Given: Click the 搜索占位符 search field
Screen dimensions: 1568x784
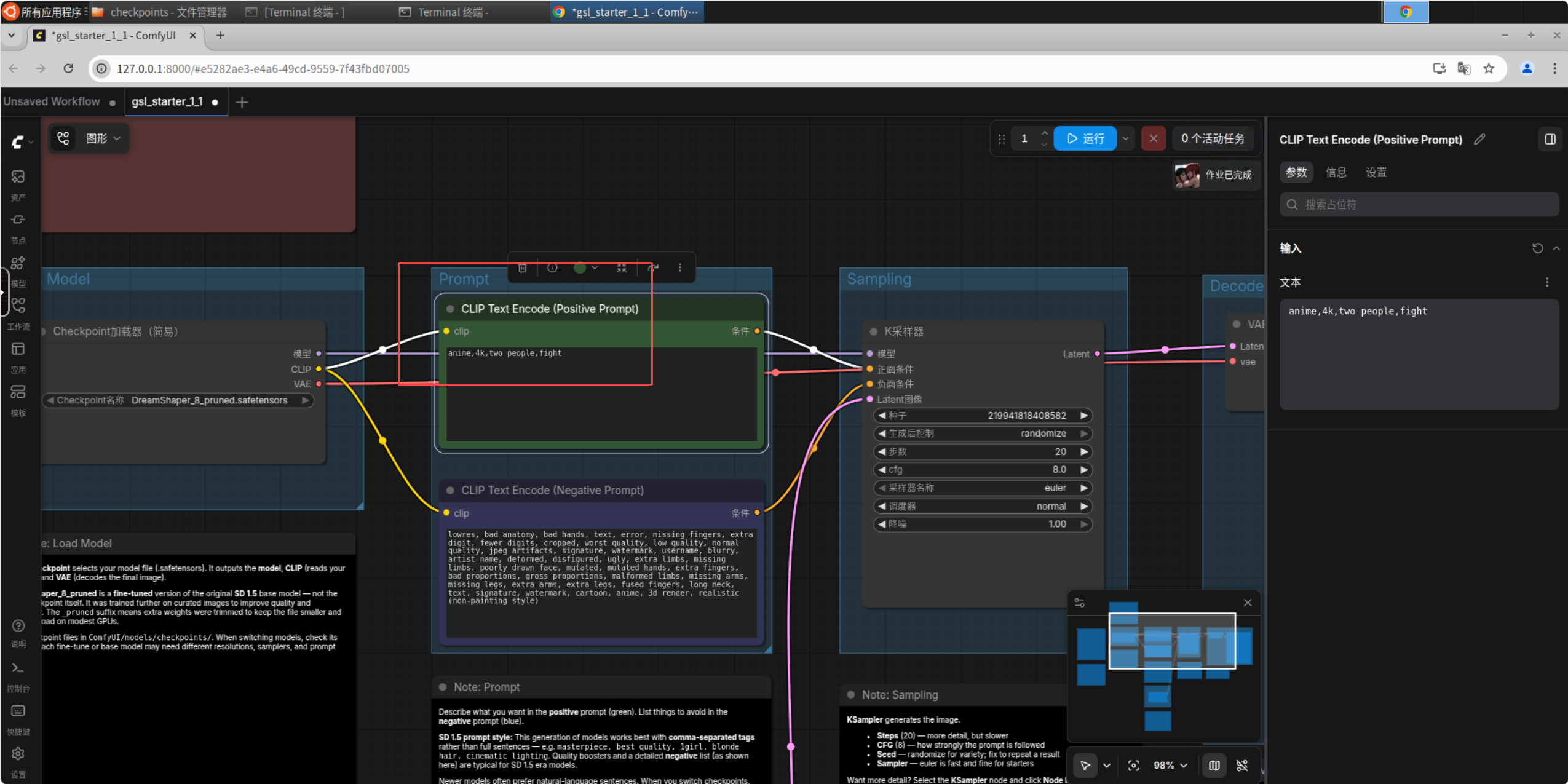Looking at the screenshot, I should [x=1419, y=205].
